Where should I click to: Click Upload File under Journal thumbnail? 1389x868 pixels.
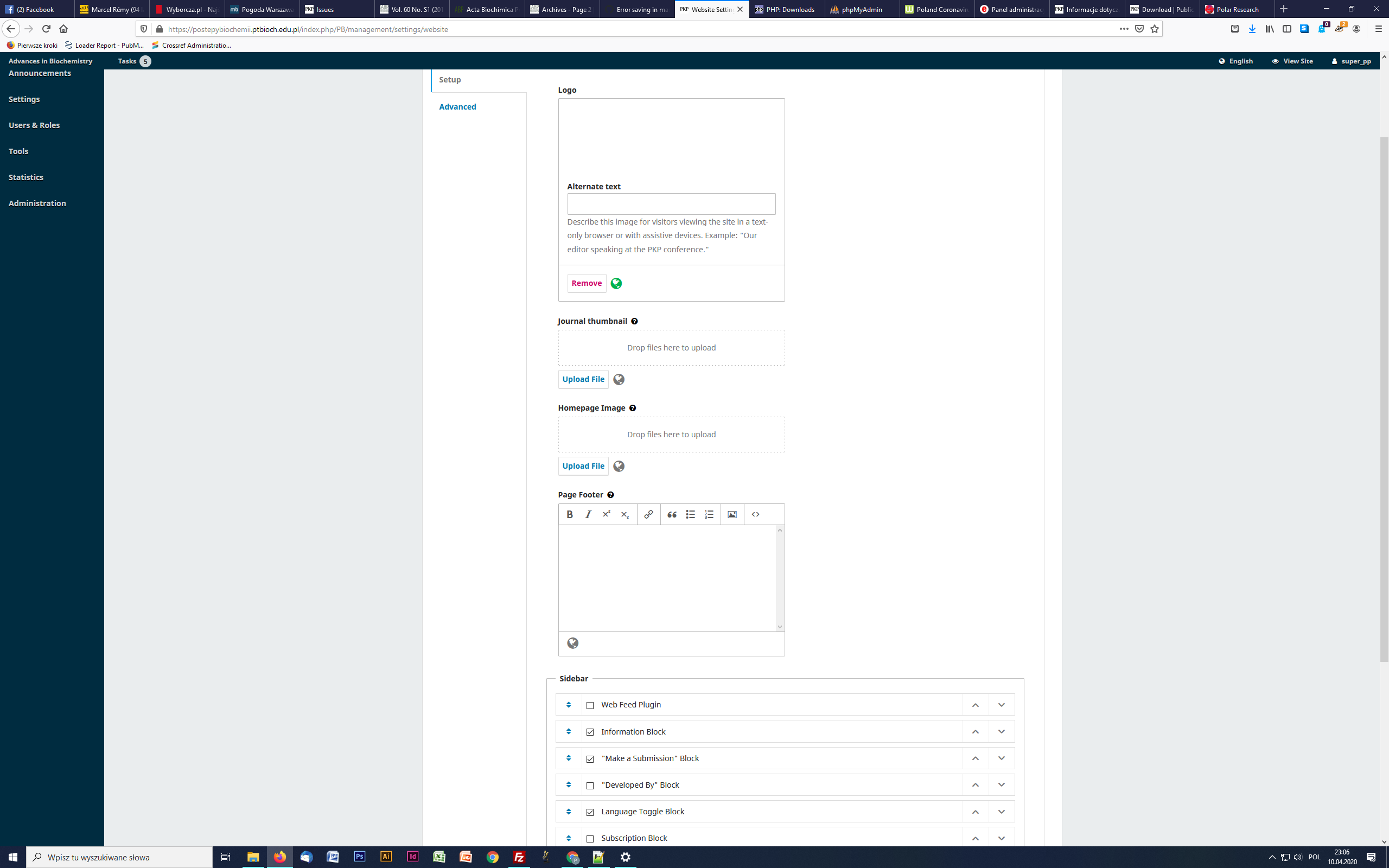583,379
